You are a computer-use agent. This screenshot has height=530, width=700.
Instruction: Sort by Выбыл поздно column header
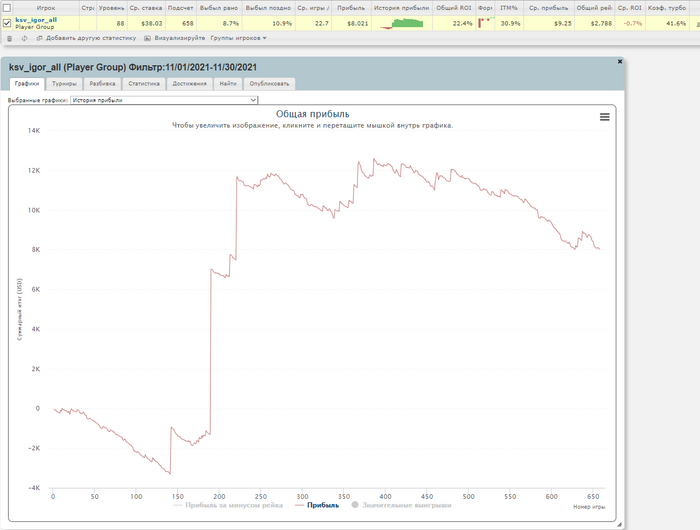pos(268,8)
